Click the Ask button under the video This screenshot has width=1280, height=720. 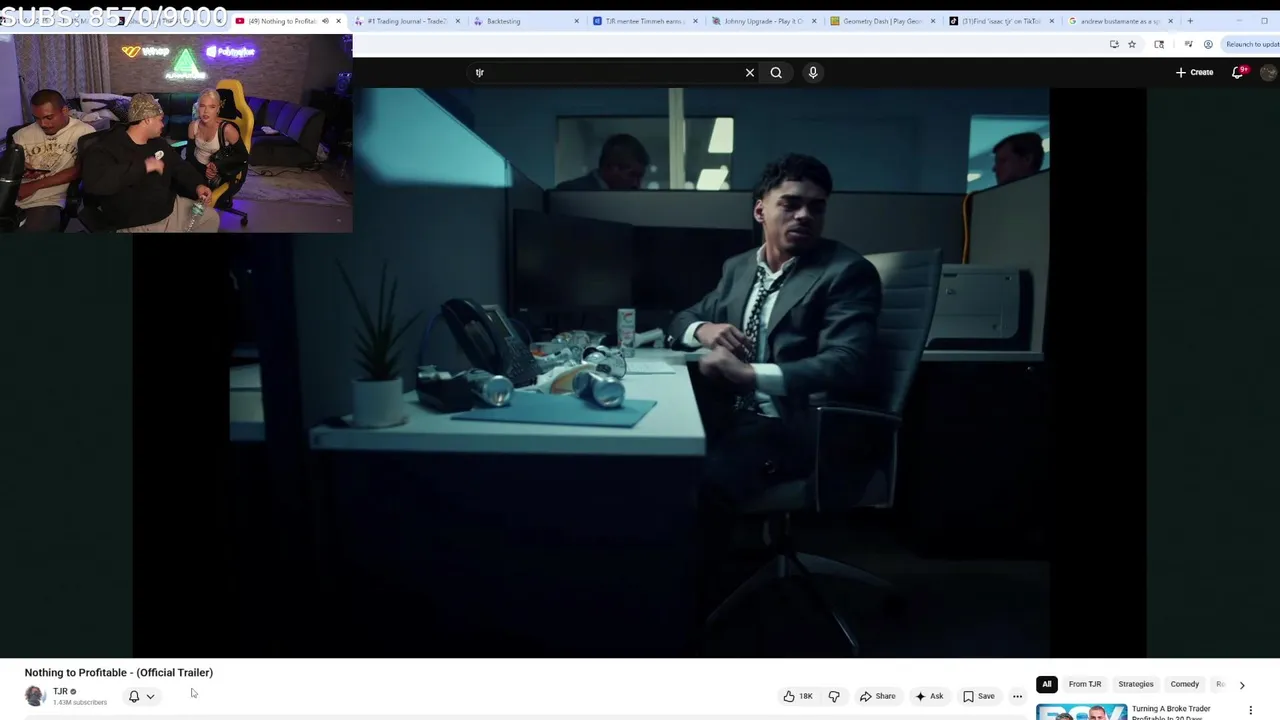pos(929,696)
